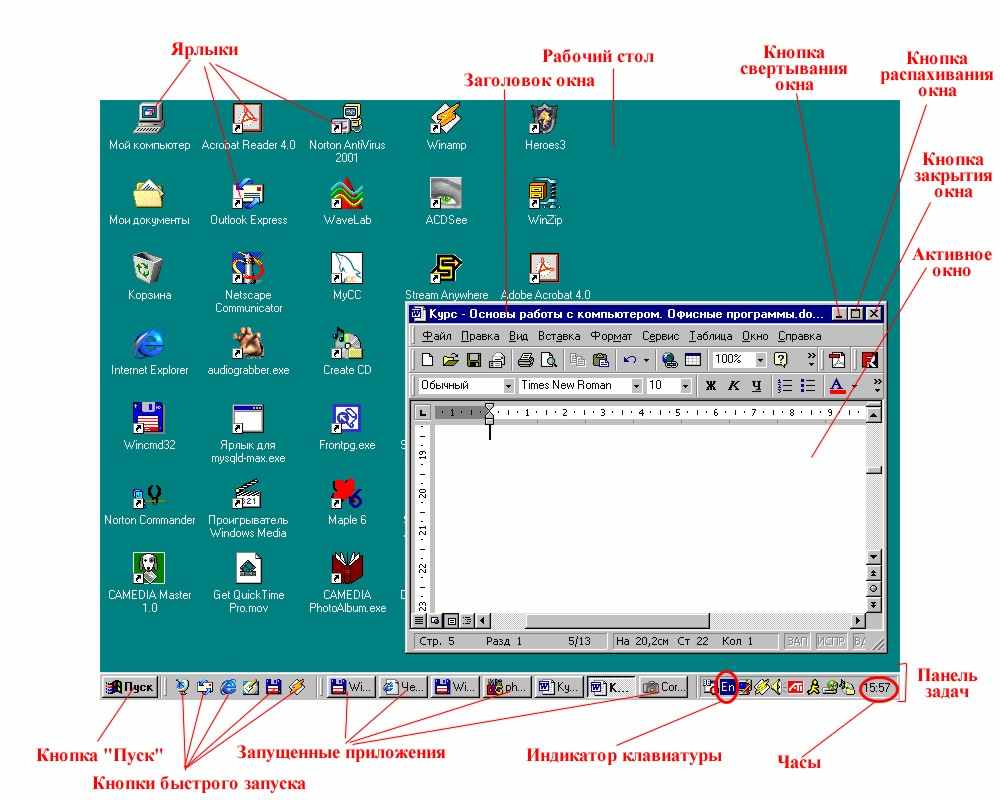1000x800 pixels.
Task: Click the Undo arrow icon
Action: (x=630, y=360)
